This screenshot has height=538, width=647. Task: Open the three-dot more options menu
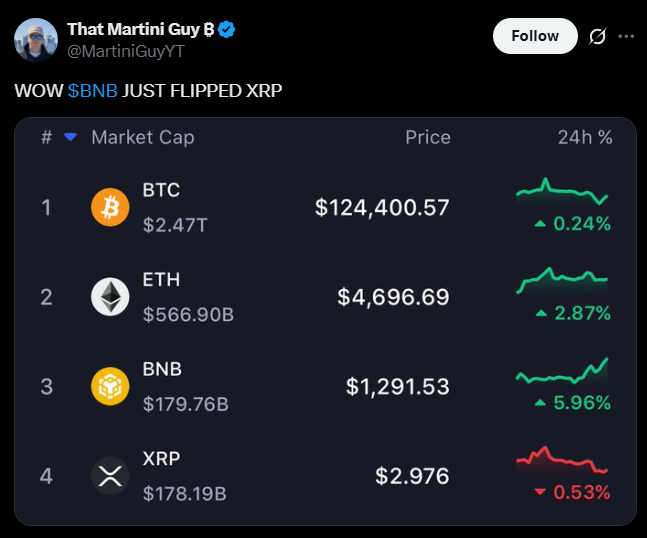[x=627, y=36]
